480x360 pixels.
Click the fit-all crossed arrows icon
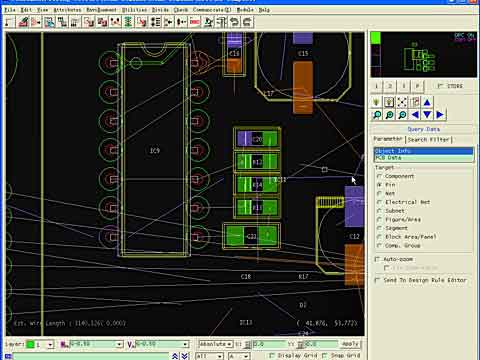[402, 102]
